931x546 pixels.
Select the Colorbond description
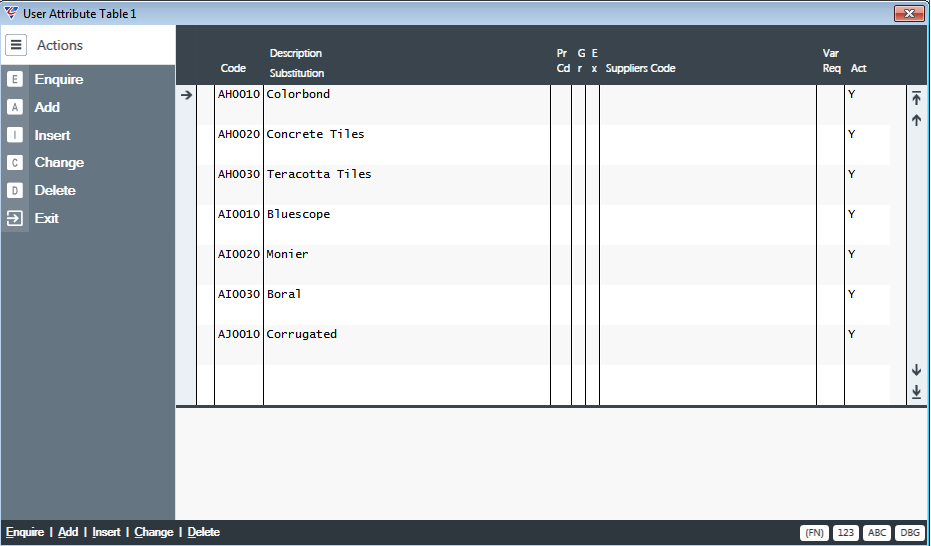click(x=298, y=94)
